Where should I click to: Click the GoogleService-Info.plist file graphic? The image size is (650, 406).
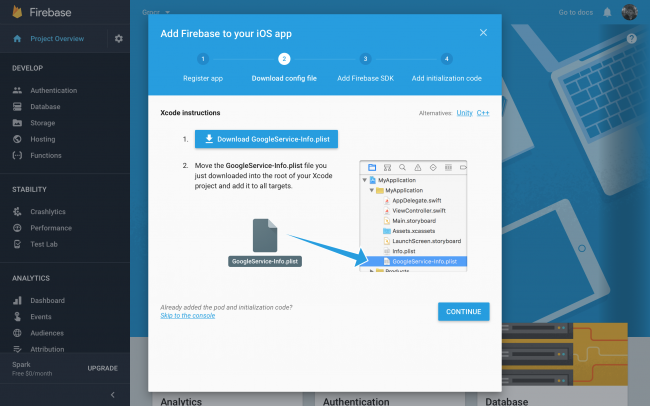265,243
